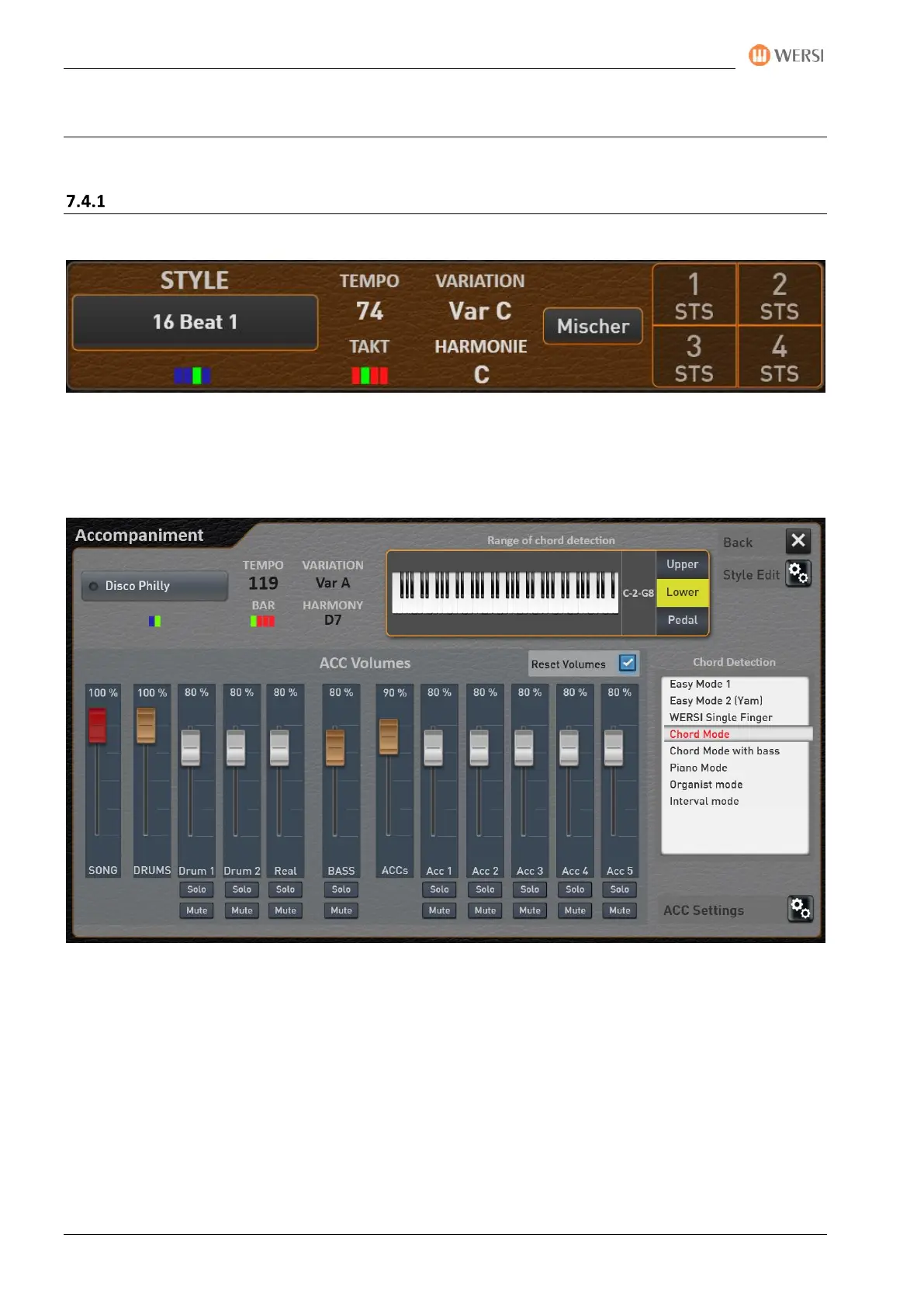Solo the Drum 1 channel
Viewport: 924px width, 1307px height.
click(x=197, y=889)
